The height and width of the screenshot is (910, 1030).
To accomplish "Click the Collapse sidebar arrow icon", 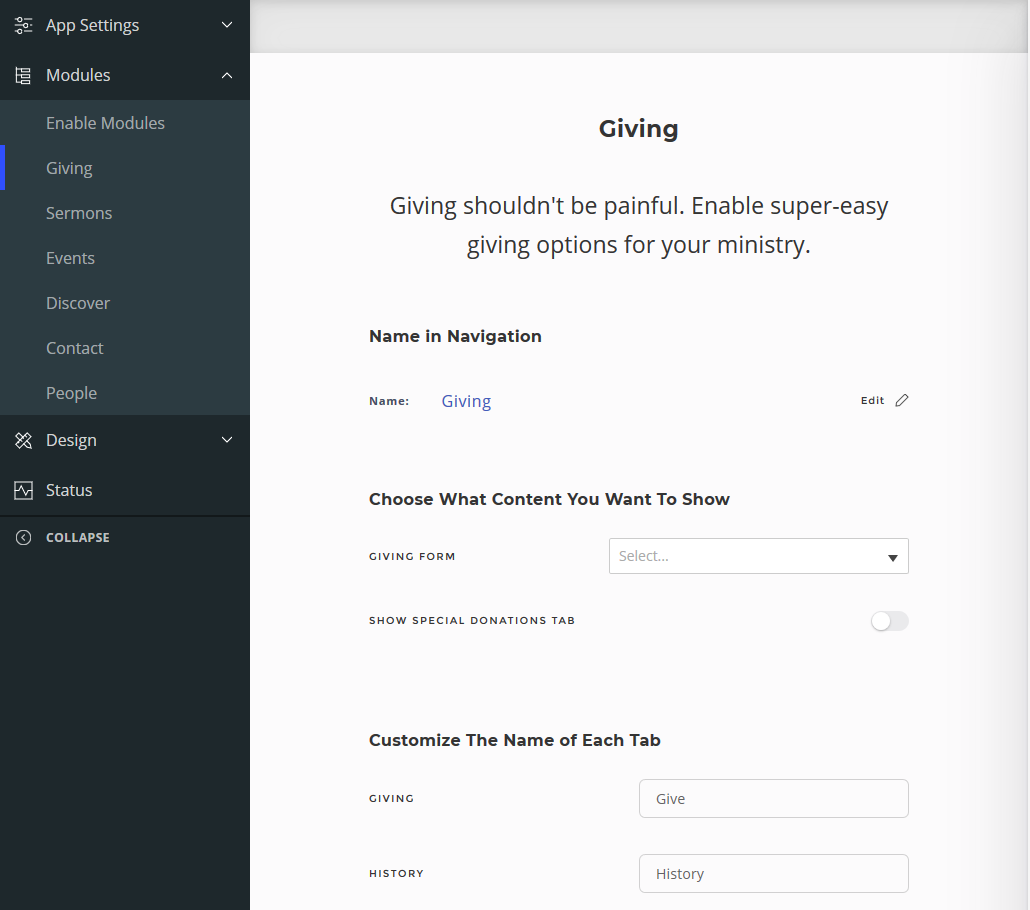I will (23, 537).
